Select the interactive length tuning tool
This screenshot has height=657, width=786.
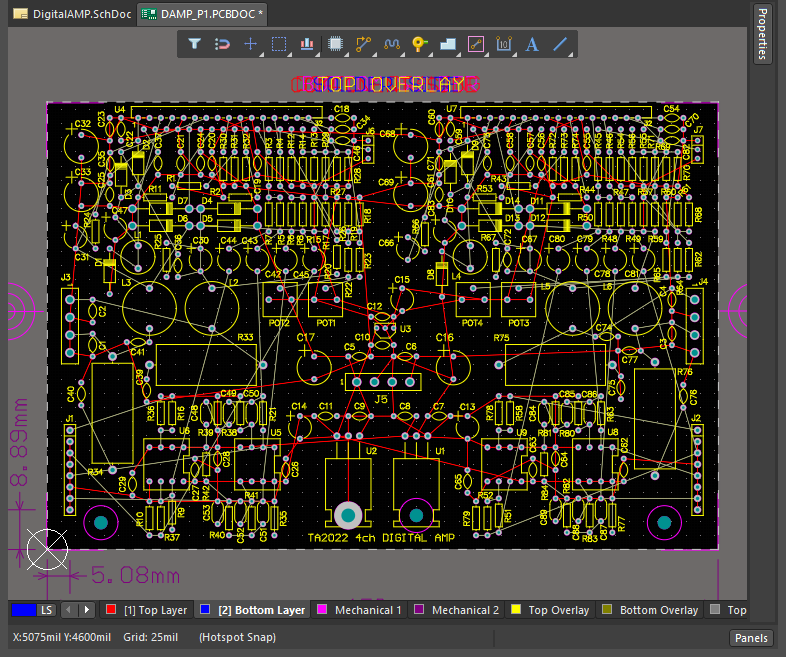392,44
